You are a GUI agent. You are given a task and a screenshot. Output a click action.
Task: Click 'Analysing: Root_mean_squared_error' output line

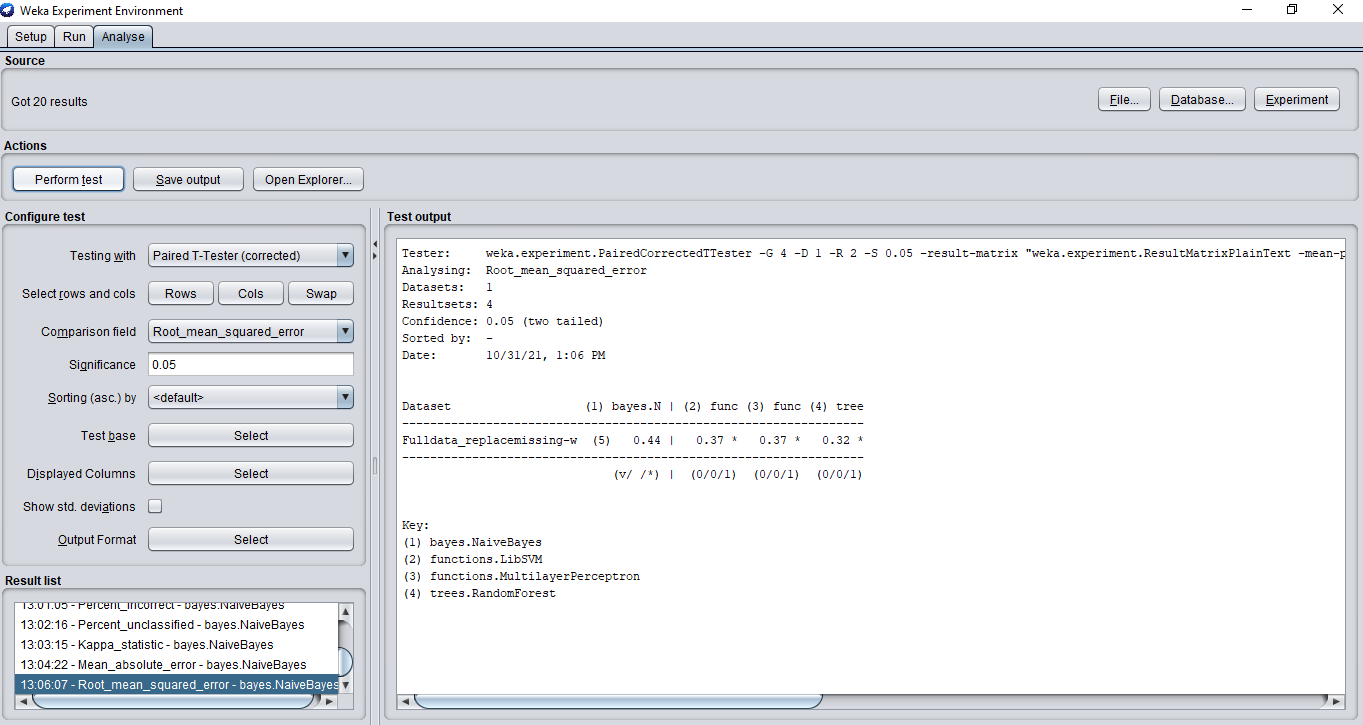coord(524,270)
